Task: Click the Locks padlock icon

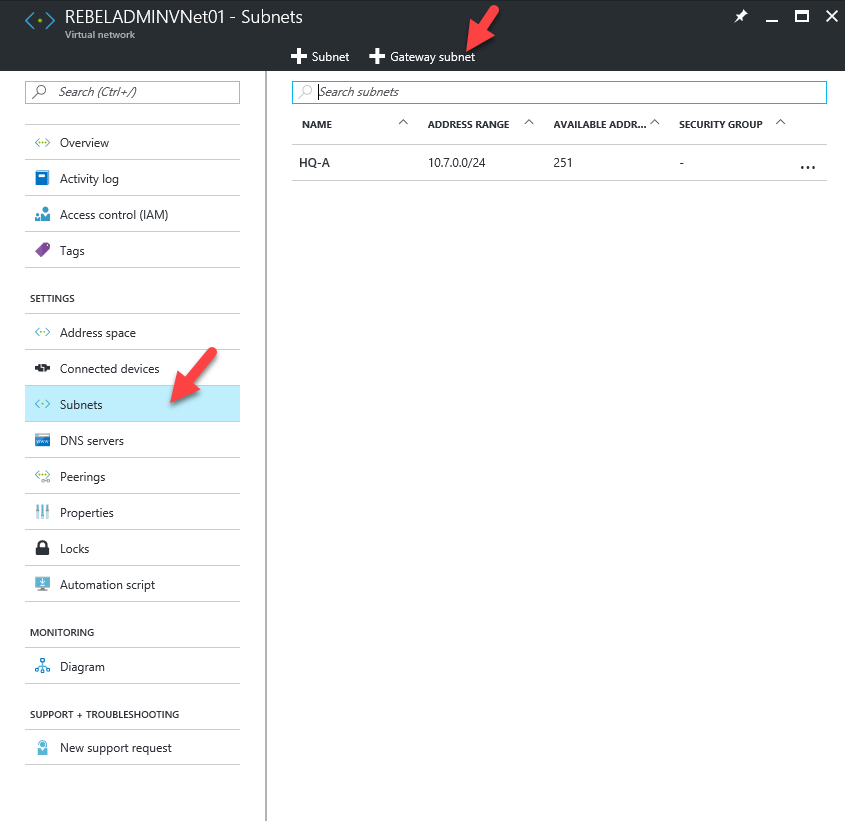Action: [43, 548]
